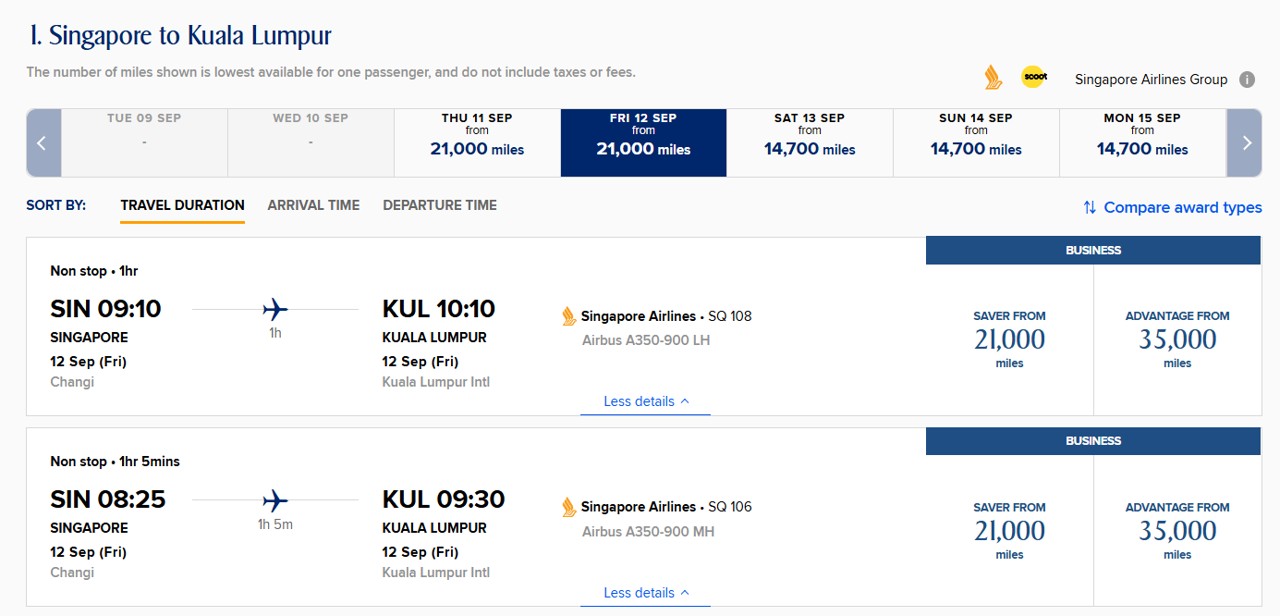Choose the Sun 14 Sep date

[x=975, y=142]
